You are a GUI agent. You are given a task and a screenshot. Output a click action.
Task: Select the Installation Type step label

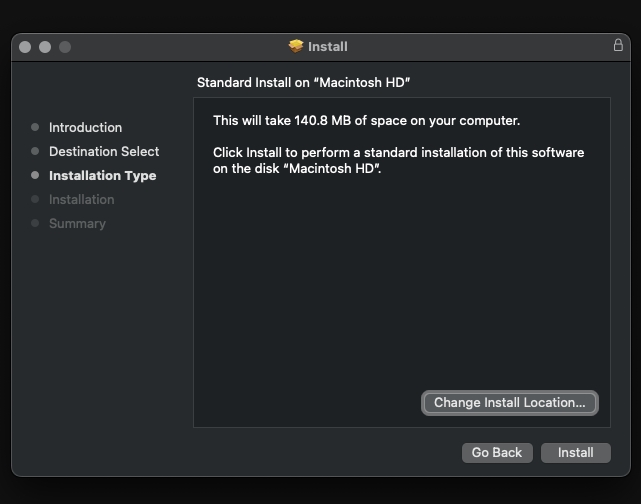(102, 175)
